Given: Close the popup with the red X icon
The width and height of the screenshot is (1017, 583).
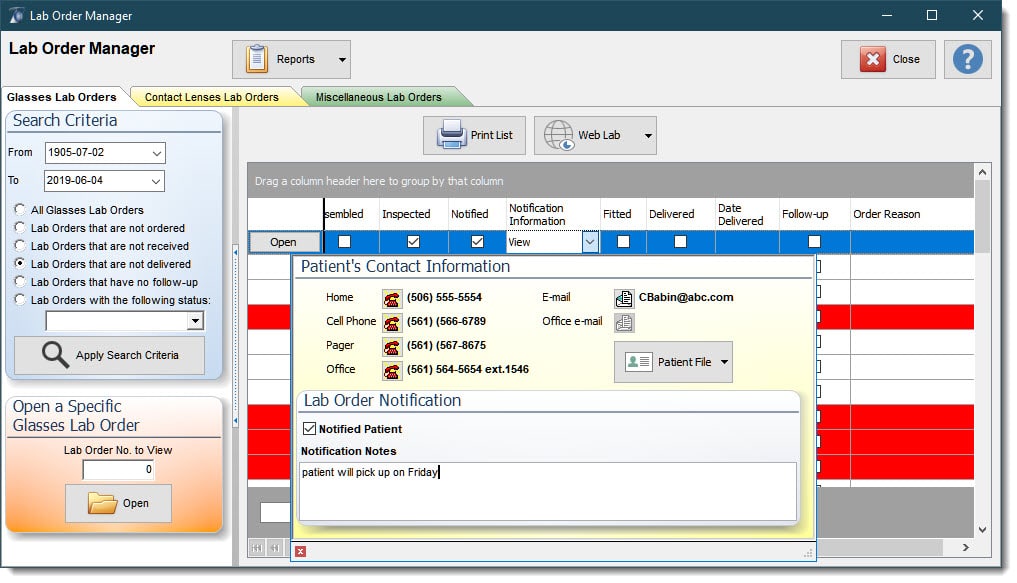Looking at the screenshot, I should pyautogui.click(x=300, y=551).
